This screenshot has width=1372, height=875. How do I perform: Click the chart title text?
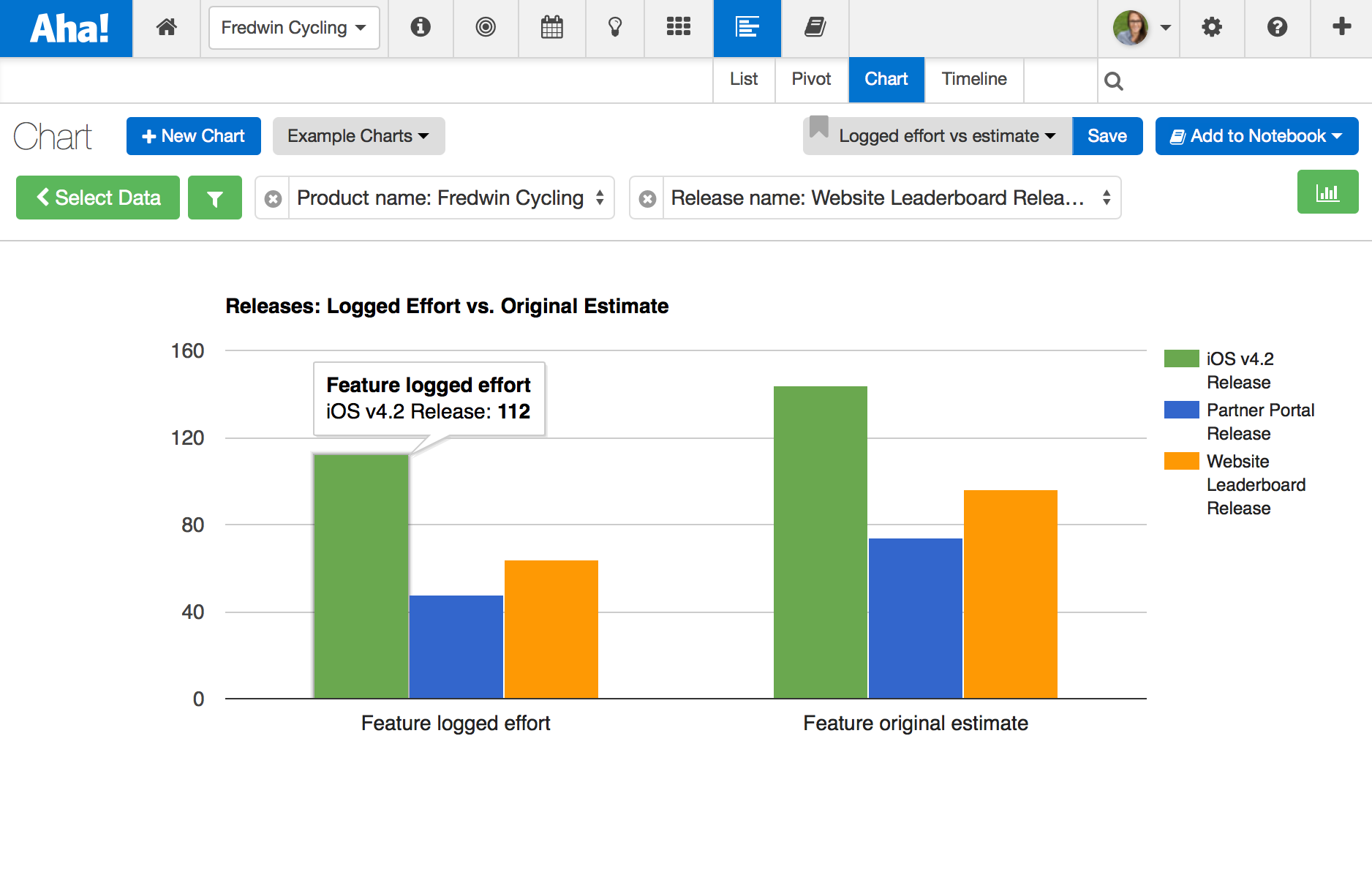[447, 306]
